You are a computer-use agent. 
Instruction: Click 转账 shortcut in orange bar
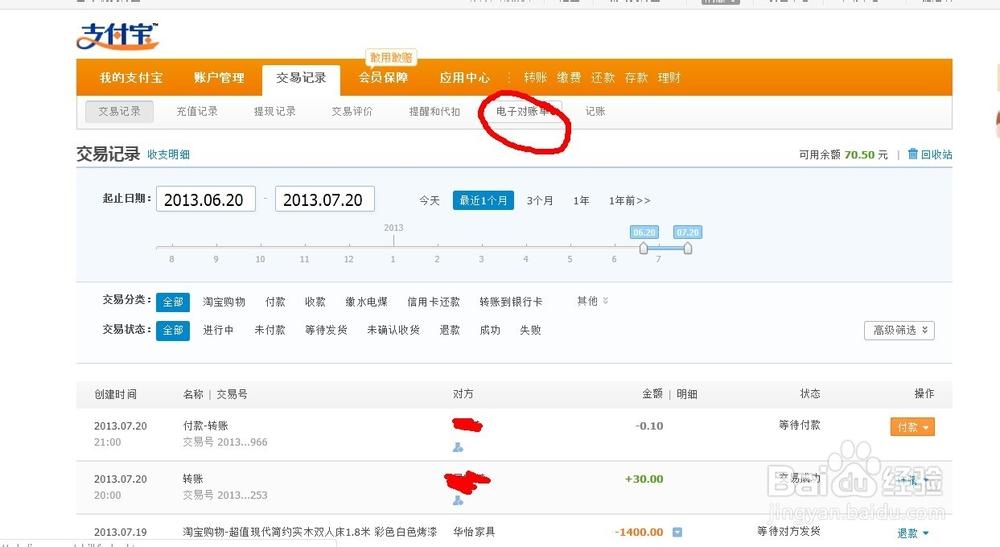536,78
